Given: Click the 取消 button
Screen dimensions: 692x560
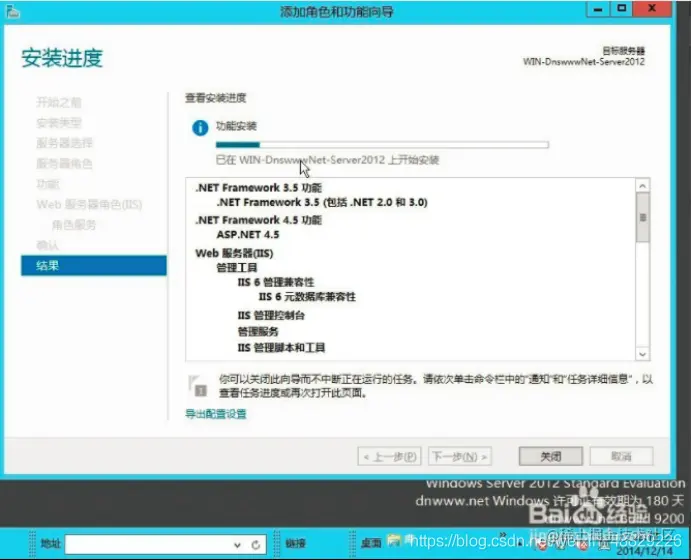Looking at the screenshot, I should [621, 456].
